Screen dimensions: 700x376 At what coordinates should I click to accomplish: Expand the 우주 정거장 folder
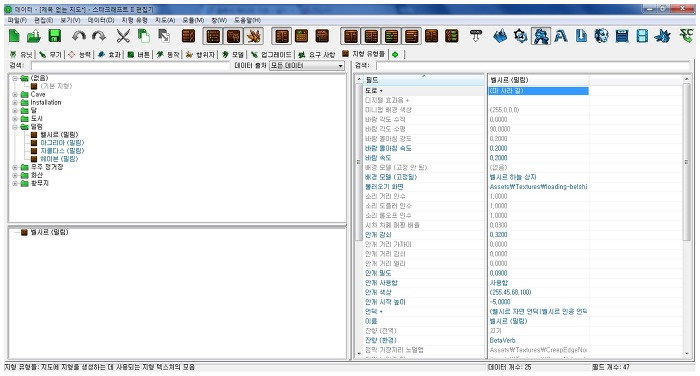[x=15, y=167]
